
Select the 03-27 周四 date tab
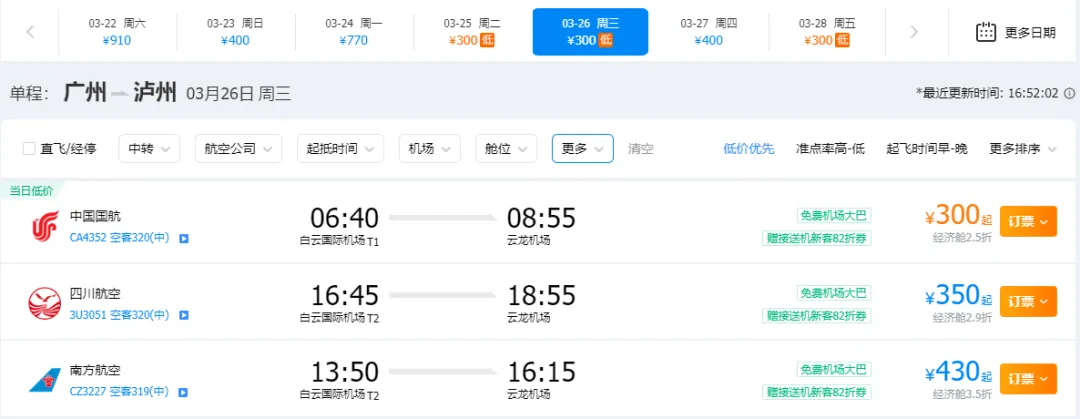tap(709, 32)
